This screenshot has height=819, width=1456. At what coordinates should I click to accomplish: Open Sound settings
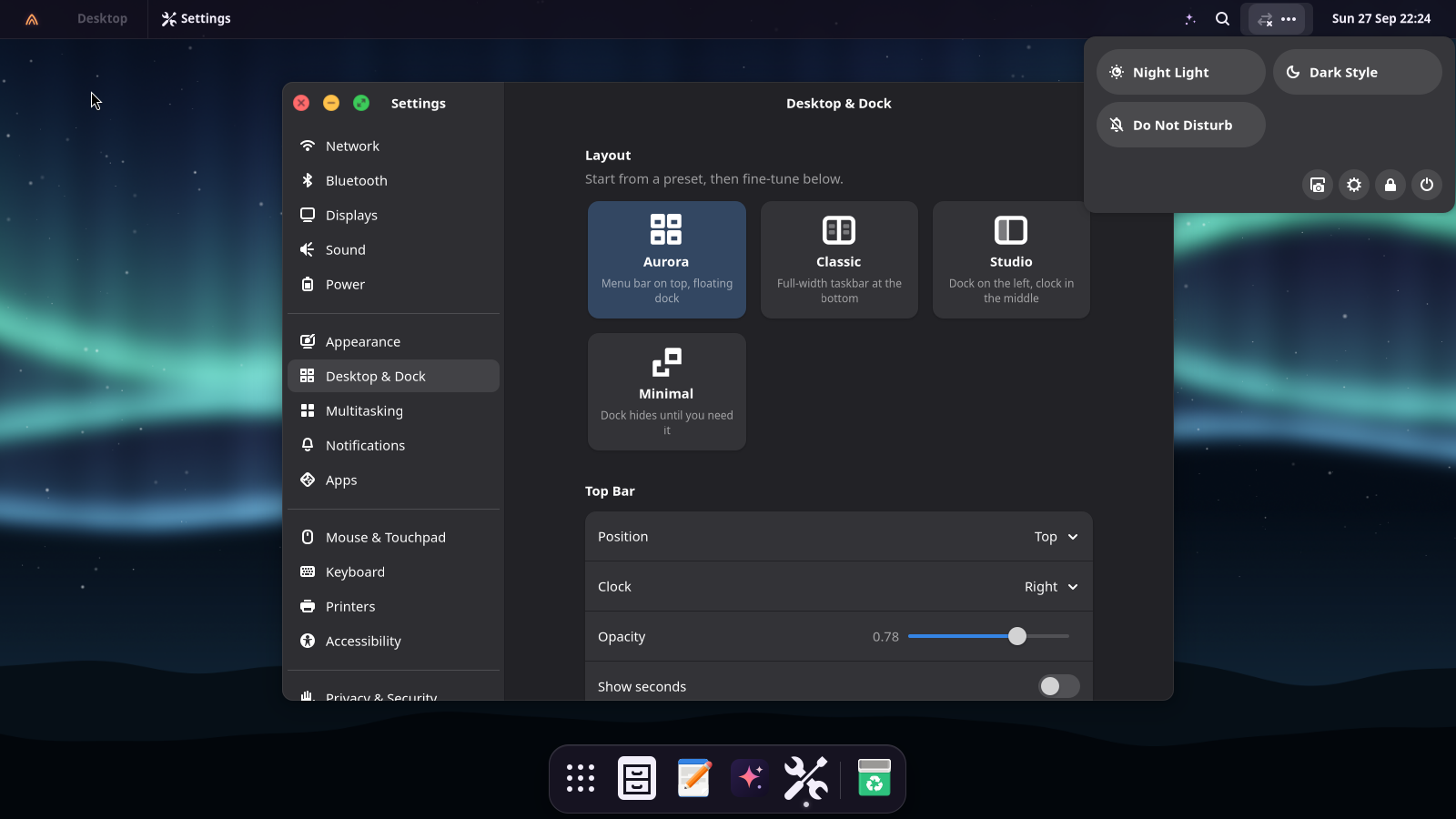393,249
